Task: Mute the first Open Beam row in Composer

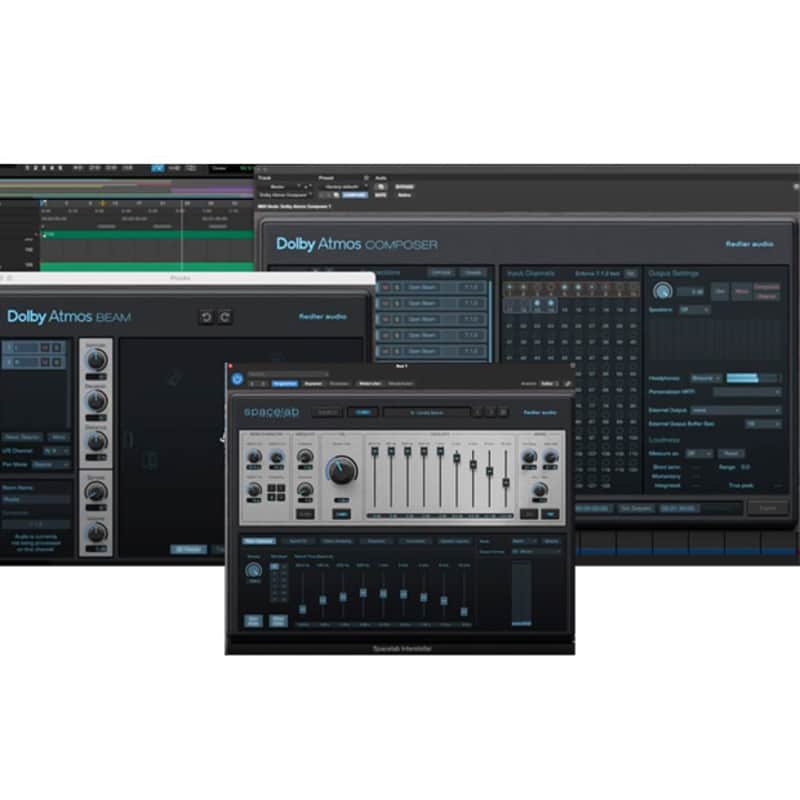Action: coord(385,288)
